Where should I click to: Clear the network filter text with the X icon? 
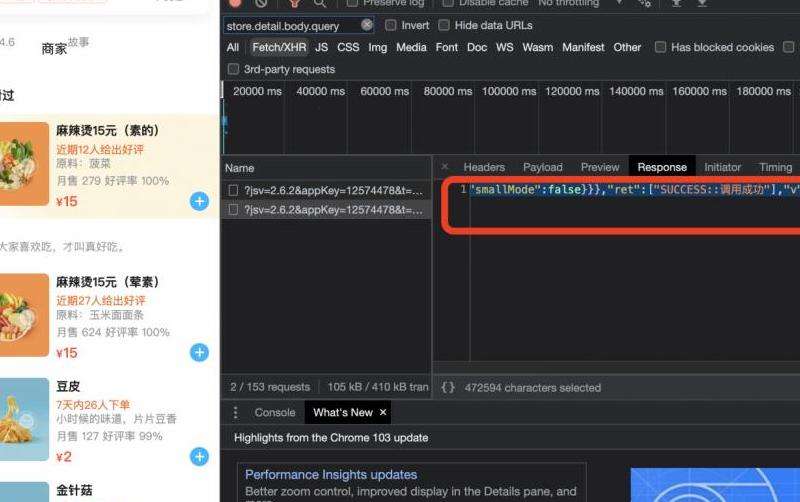point(367,25)
